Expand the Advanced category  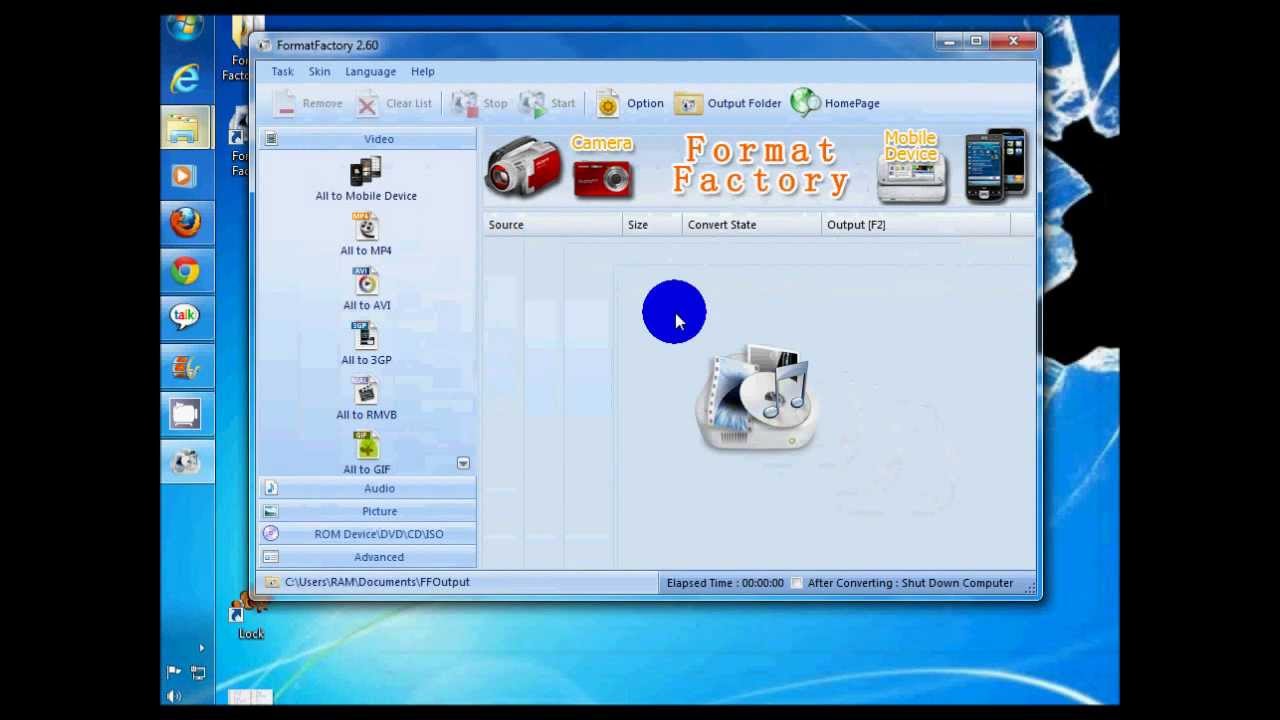click(x=368, y=557)
